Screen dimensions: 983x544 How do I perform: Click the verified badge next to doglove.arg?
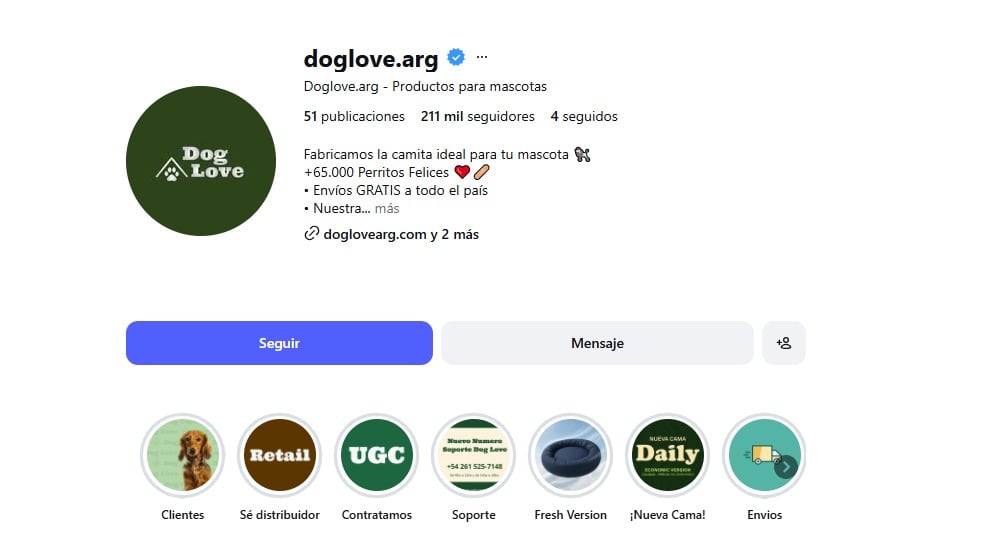pos(455,58)
